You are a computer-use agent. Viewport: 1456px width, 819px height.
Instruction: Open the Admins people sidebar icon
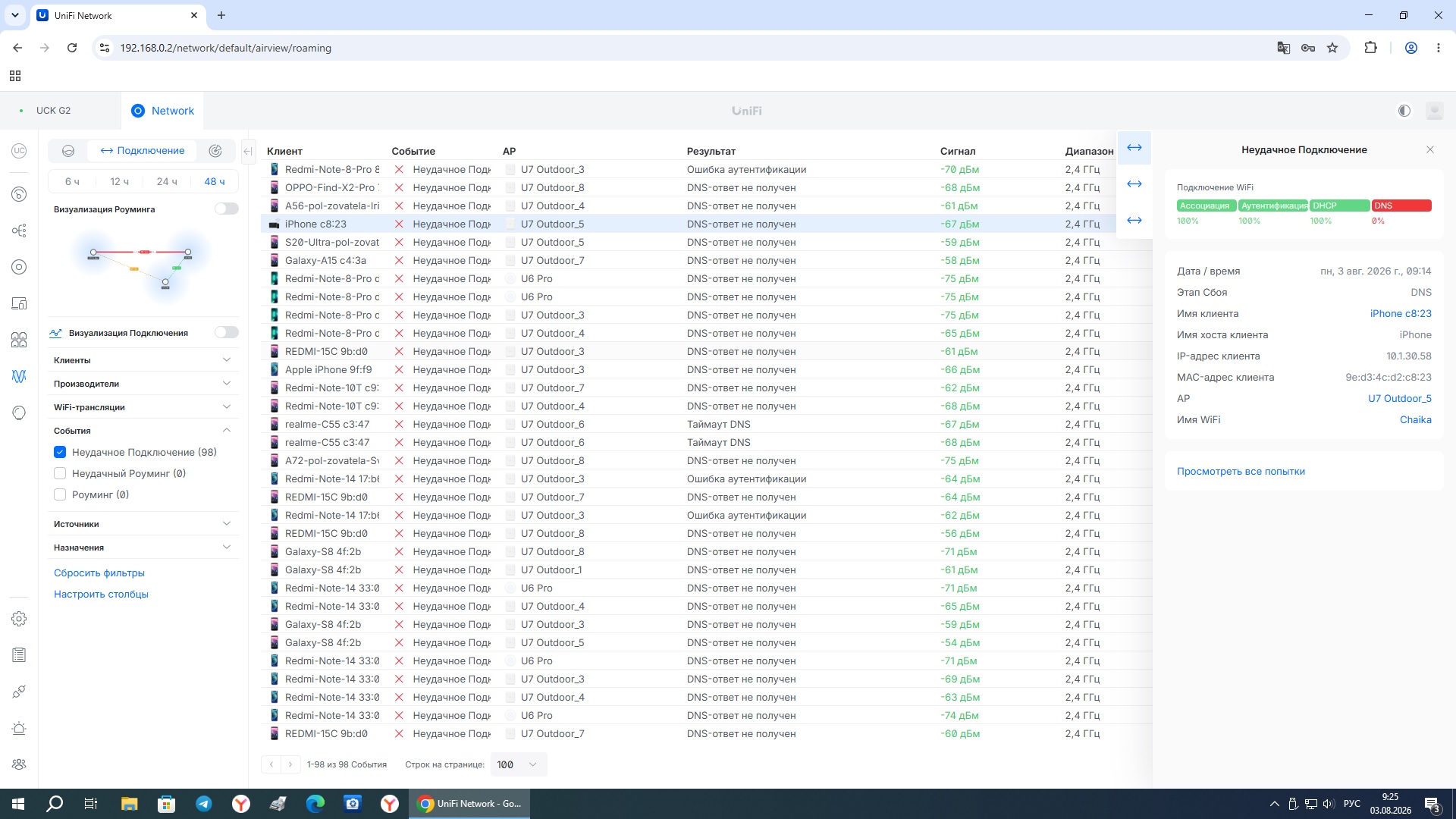tap(19, 764)
